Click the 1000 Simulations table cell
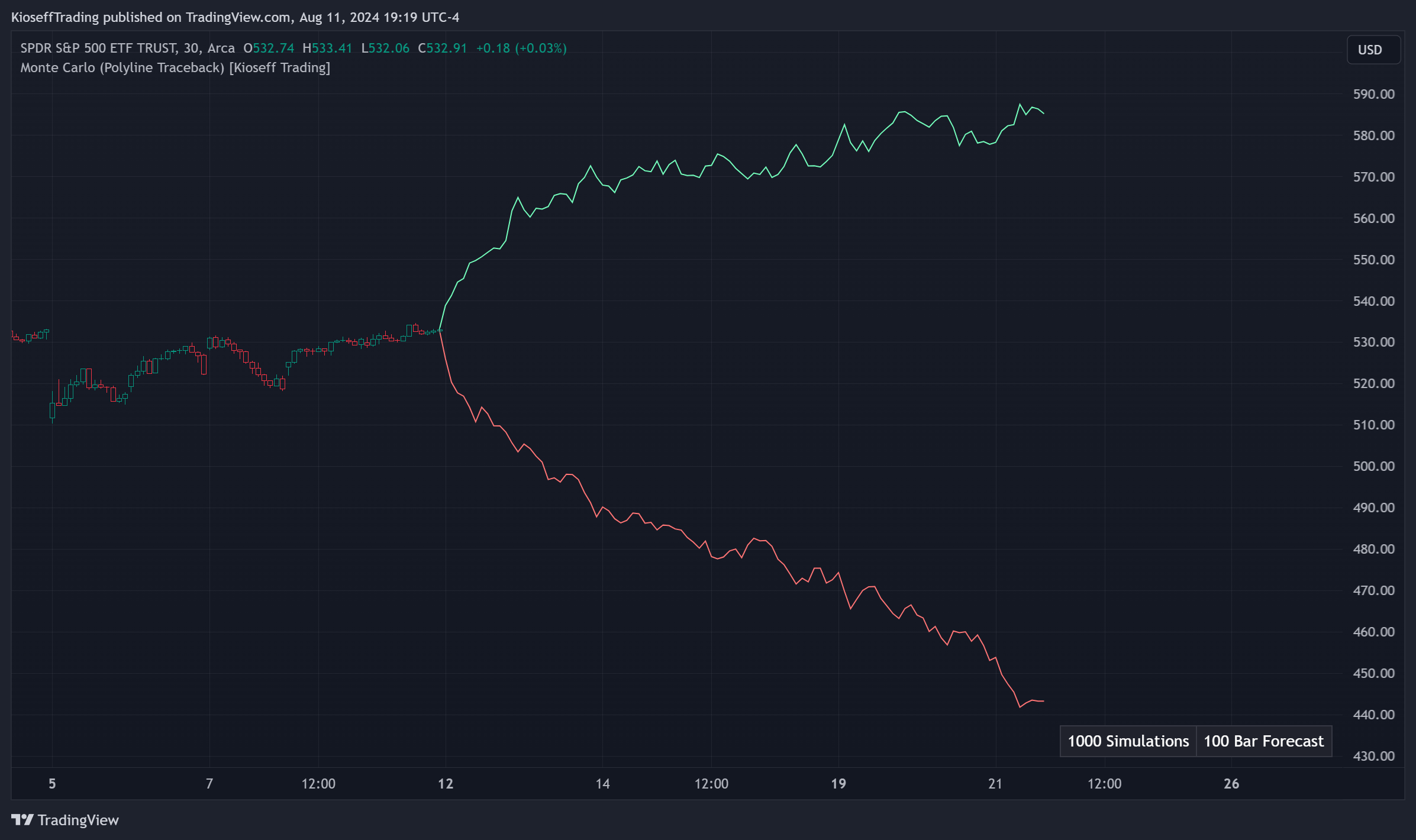Screen dimensions: 1416x840 1128,741
